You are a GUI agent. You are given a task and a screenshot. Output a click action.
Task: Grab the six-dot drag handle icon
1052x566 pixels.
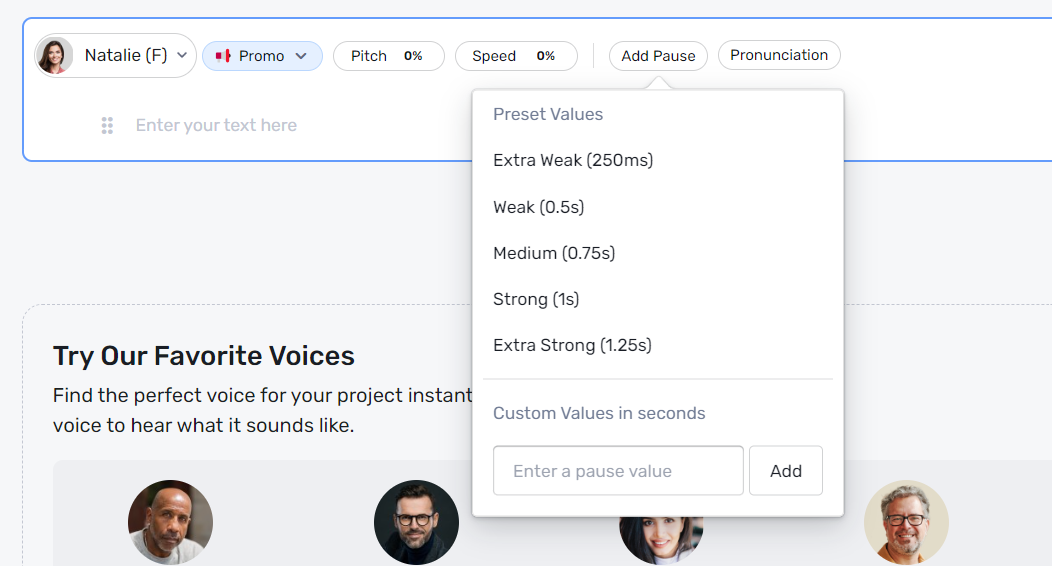pos(107,125)
